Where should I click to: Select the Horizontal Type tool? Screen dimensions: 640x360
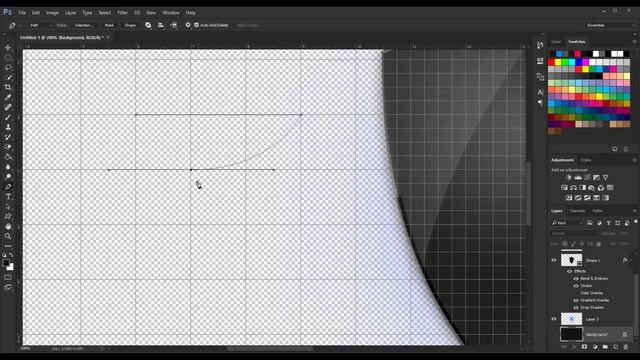(8, 197)
